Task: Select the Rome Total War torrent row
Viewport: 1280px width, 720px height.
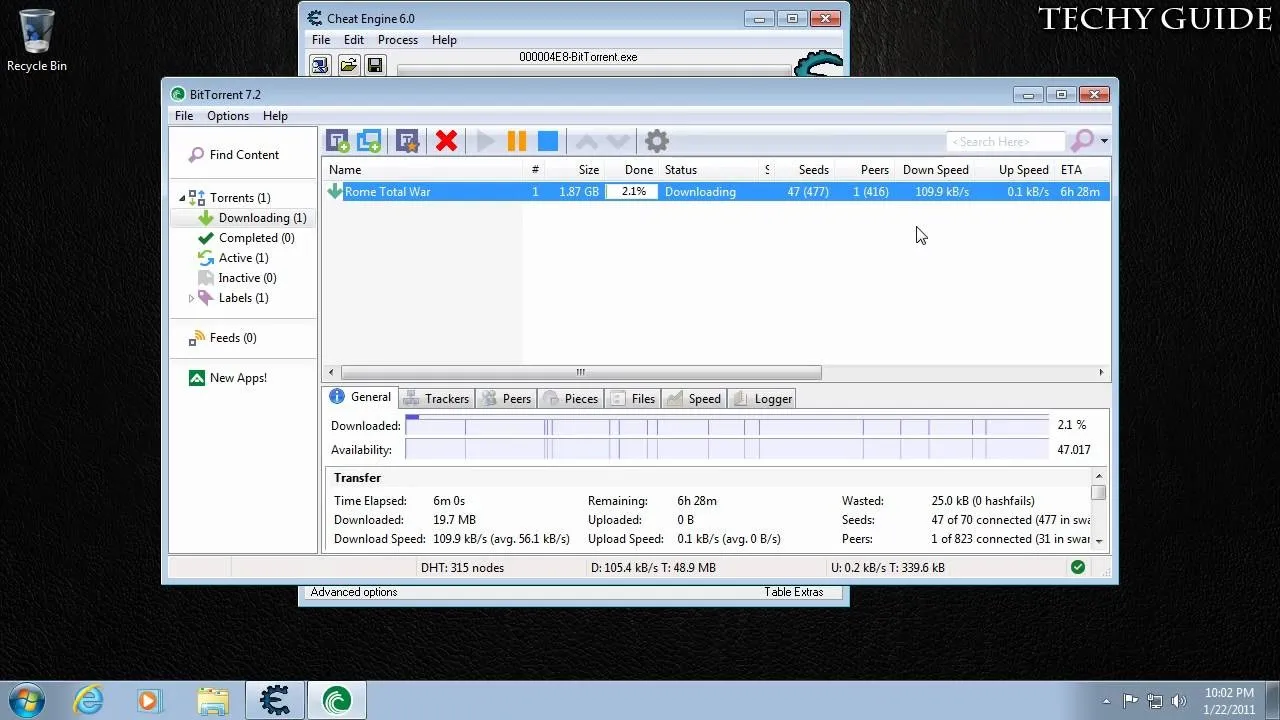Action: (x=716, y=192)
